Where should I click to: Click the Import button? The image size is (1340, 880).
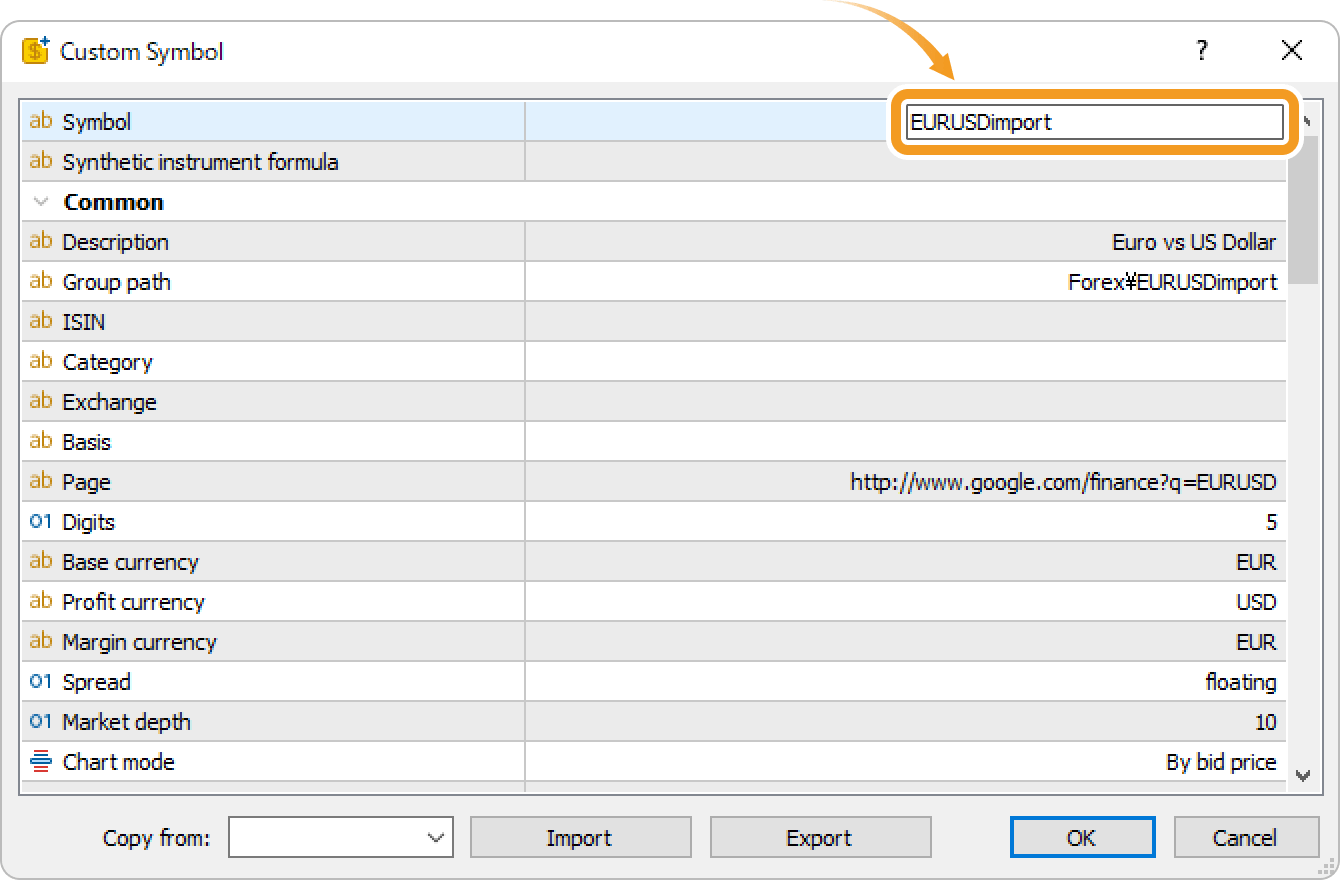pyautogui.click(x=580, y=838)
